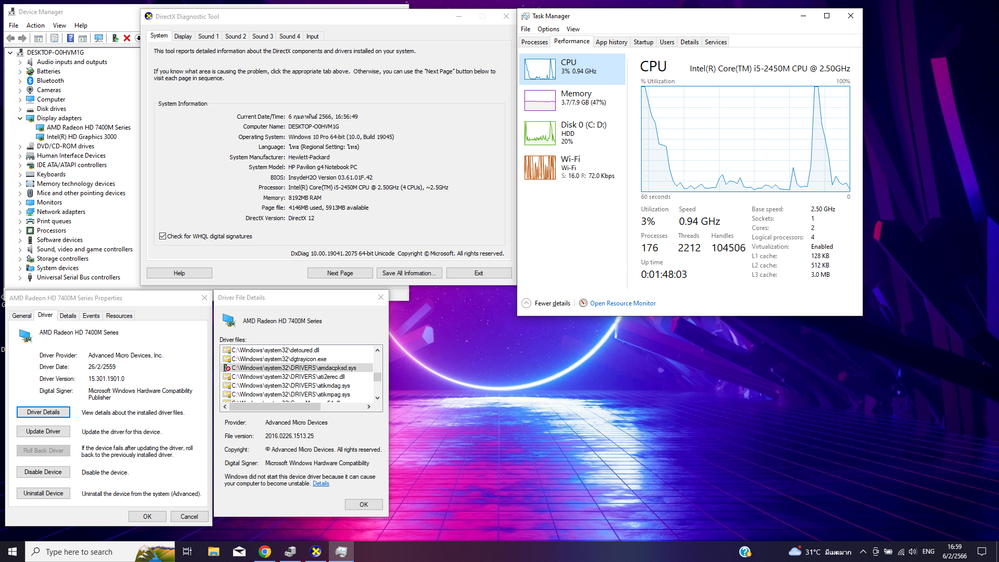This screenshot has width=999, height=562.
Task: Collapse the Display adapters category
Action: tap(20, 119)
